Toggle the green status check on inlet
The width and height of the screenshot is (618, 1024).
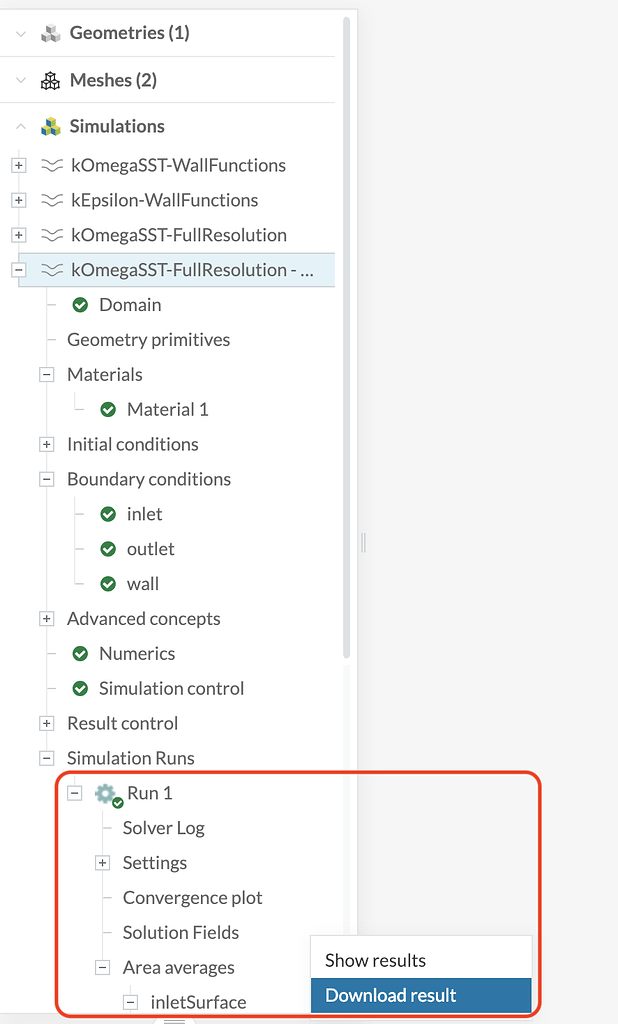pyautogui.click(x=108, y=513)
